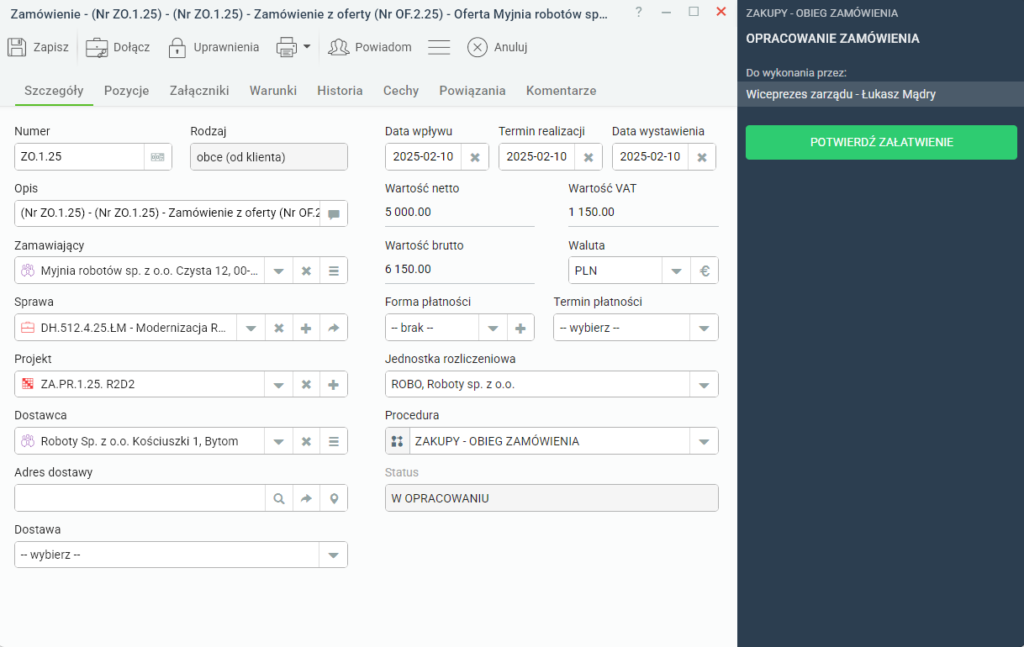Click the Adres dostawy input field
The image size is (1024, 647).
click(140, 499)
